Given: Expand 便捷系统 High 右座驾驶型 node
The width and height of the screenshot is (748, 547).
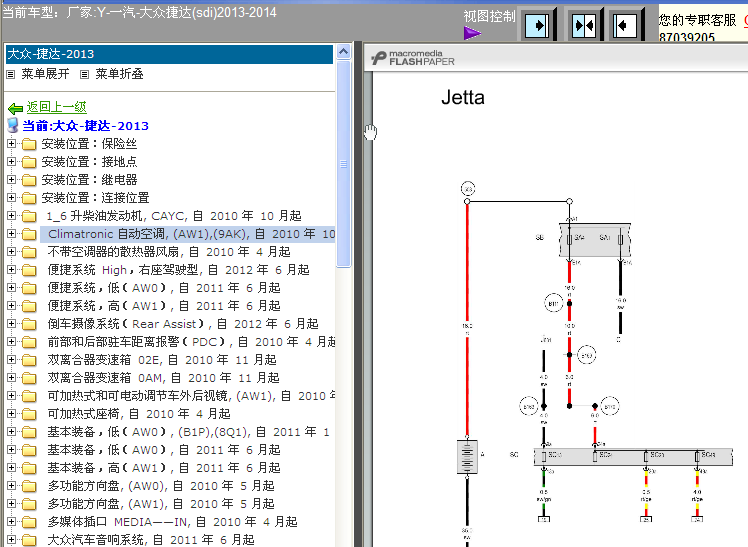Looking at the screenshot, I should pos(11,269).
